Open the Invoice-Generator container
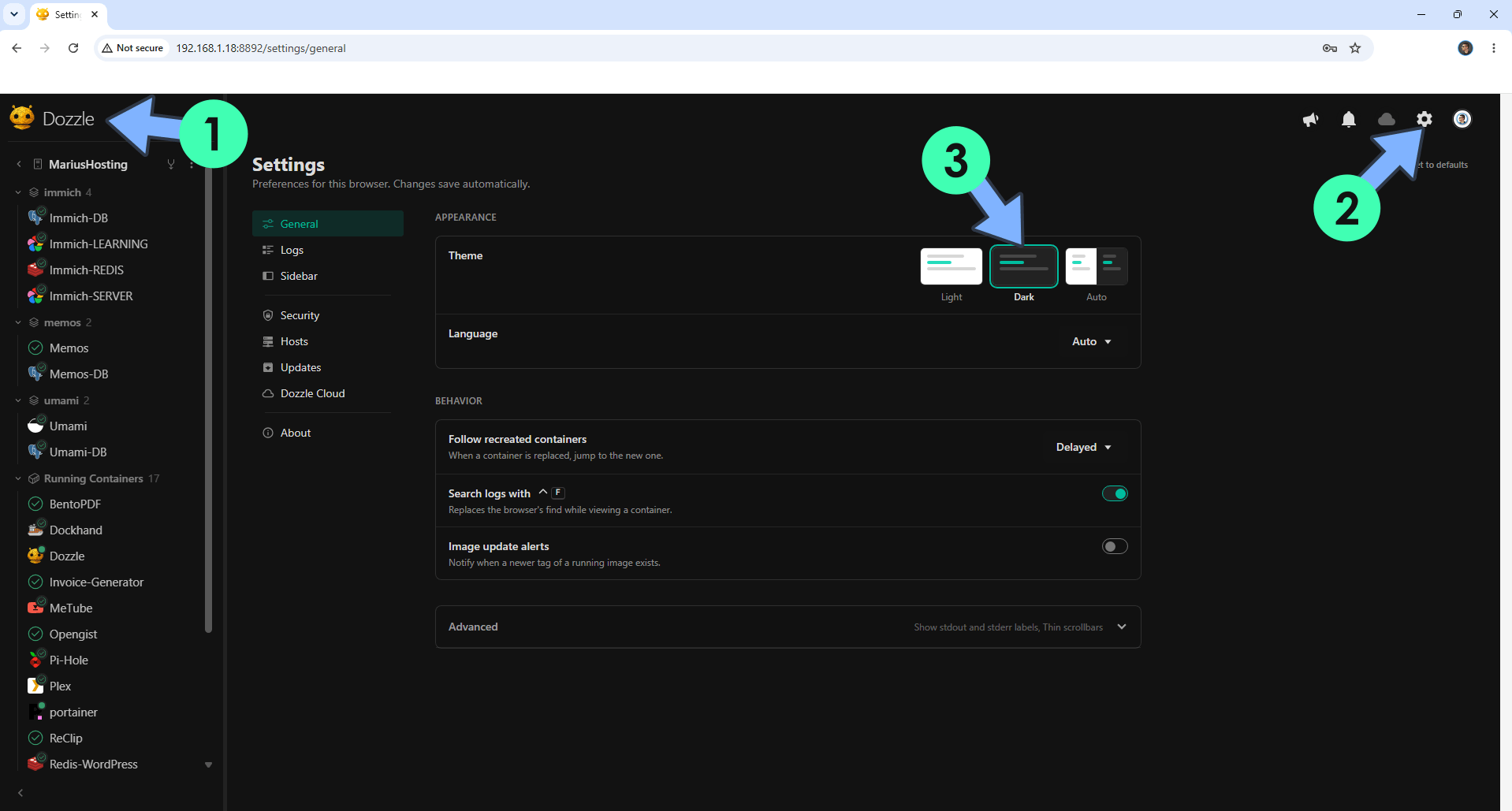Viewport: 1512px width, 811px height. coord(96,582)
